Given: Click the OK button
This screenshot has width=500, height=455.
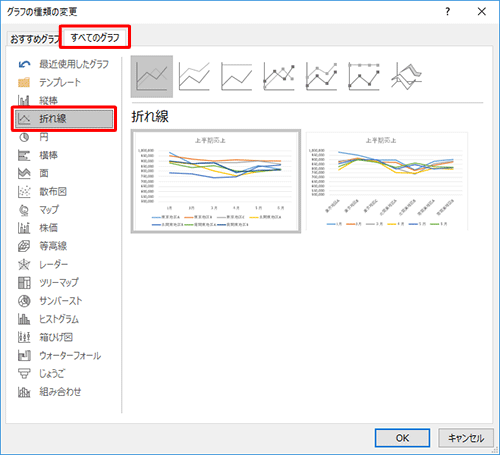Looking at the screenshot, I should point(402,438).
